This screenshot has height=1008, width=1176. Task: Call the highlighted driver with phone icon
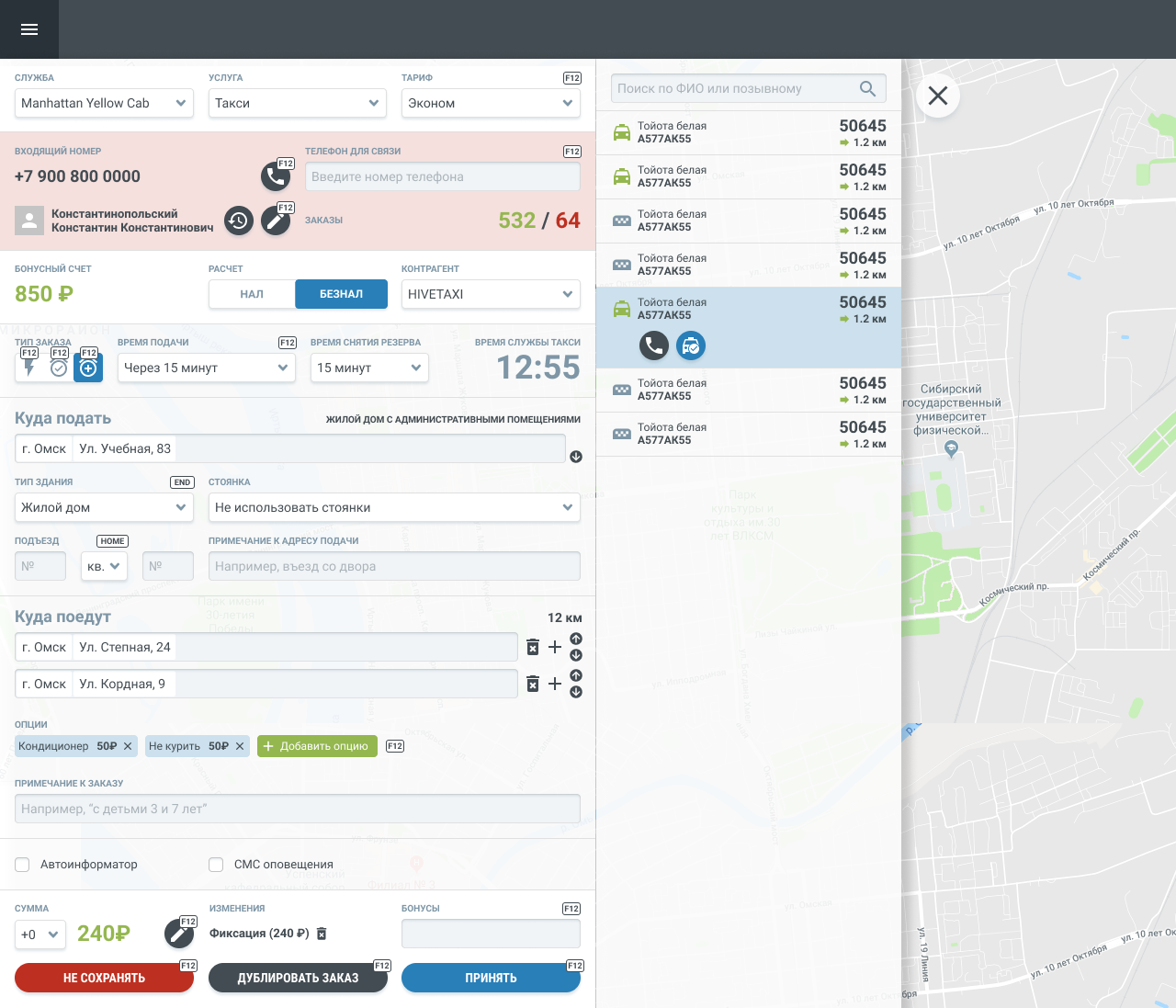[653, 345]
